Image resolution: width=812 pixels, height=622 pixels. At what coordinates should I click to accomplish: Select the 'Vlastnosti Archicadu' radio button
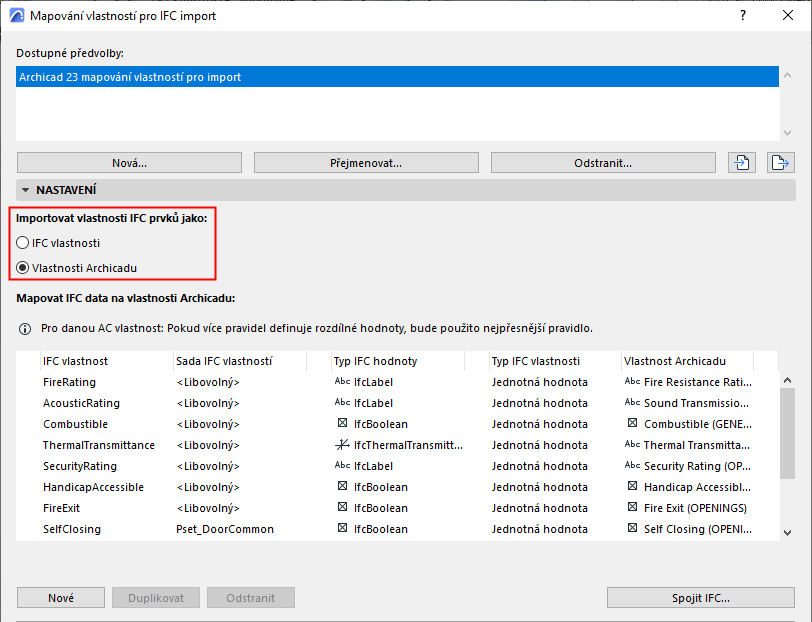(23, 268)
